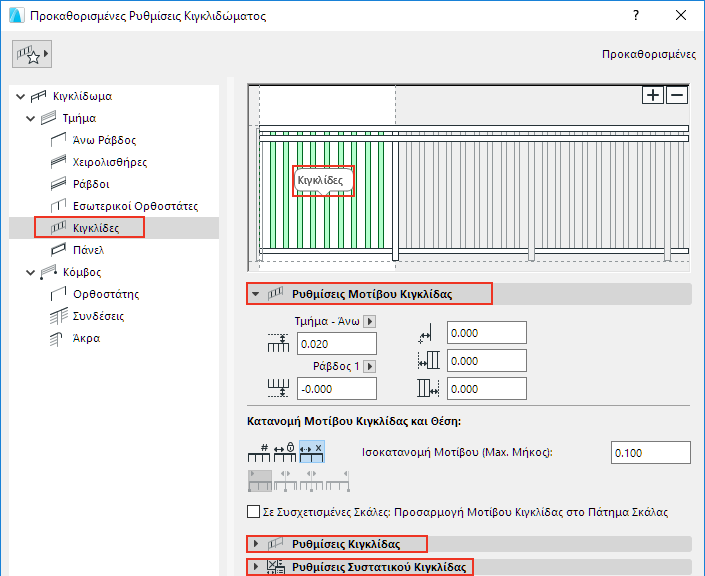Close the railing settings dialog
Image resolution: width=705 pixels, height=576 pixels.
(x=681, y=15)
